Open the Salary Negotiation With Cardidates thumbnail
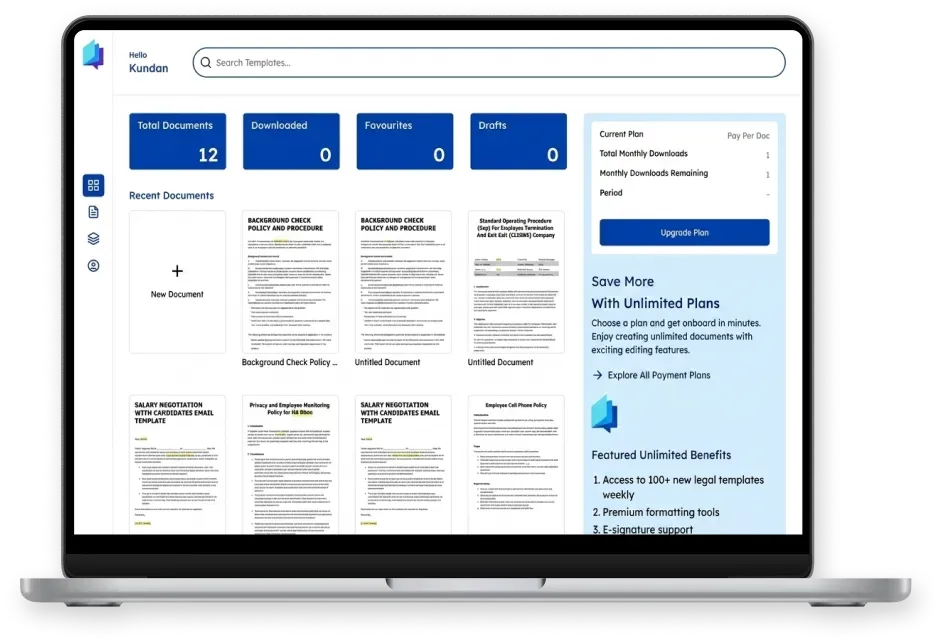 pos(177,464)
